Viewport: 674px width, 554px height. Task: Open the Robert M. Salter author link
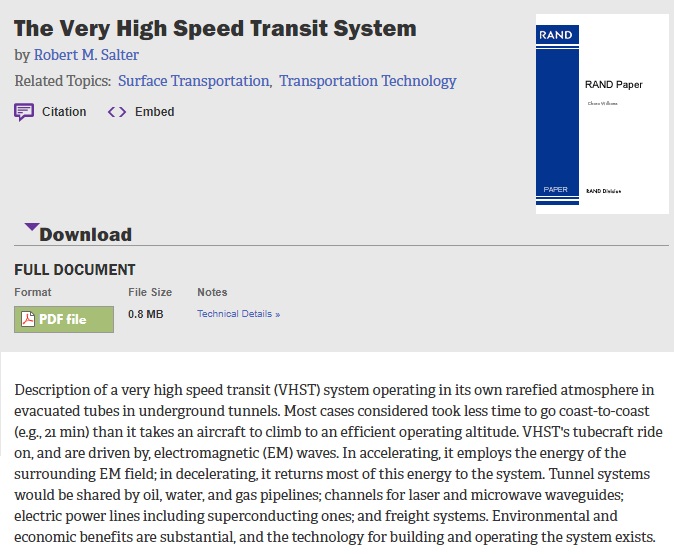86,55
